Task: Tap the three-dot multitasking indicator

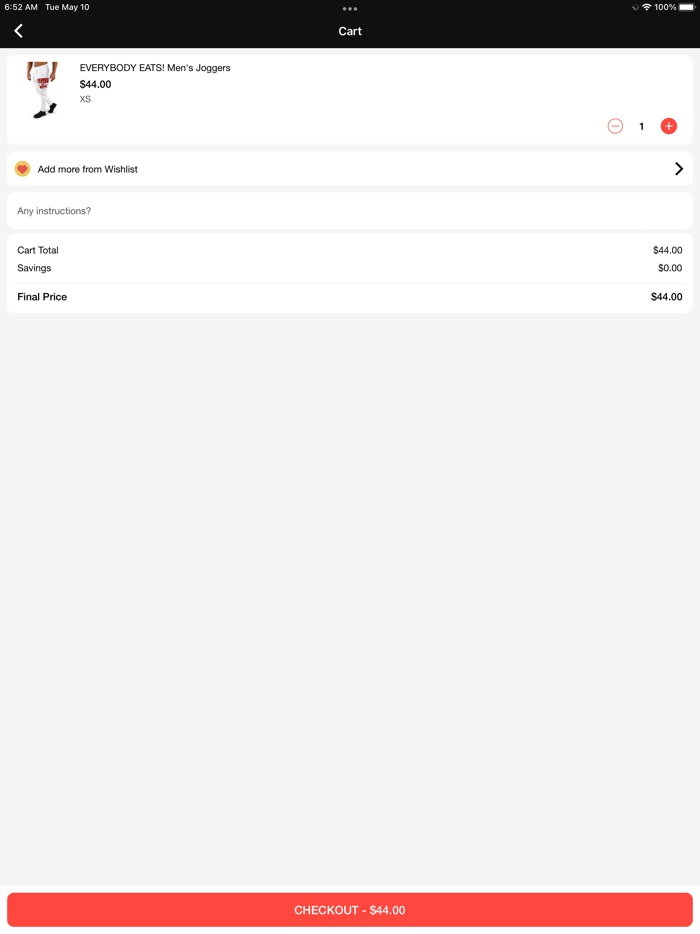Action: (x=350, y=9)
